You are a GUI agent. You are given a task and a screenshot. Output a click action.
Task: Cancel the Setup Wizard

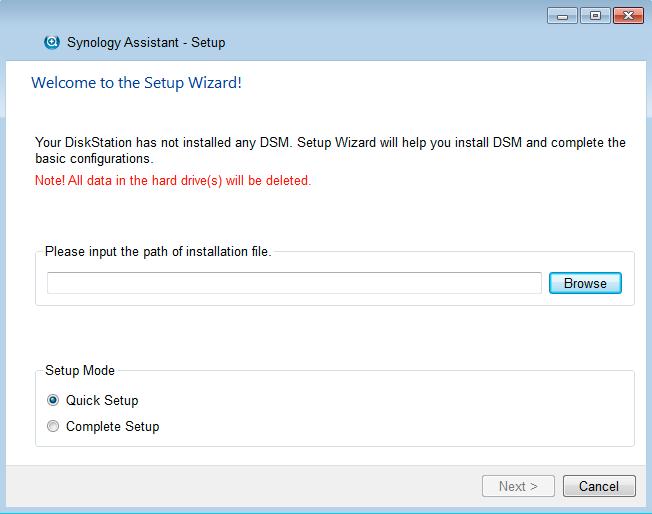[599, 486]
